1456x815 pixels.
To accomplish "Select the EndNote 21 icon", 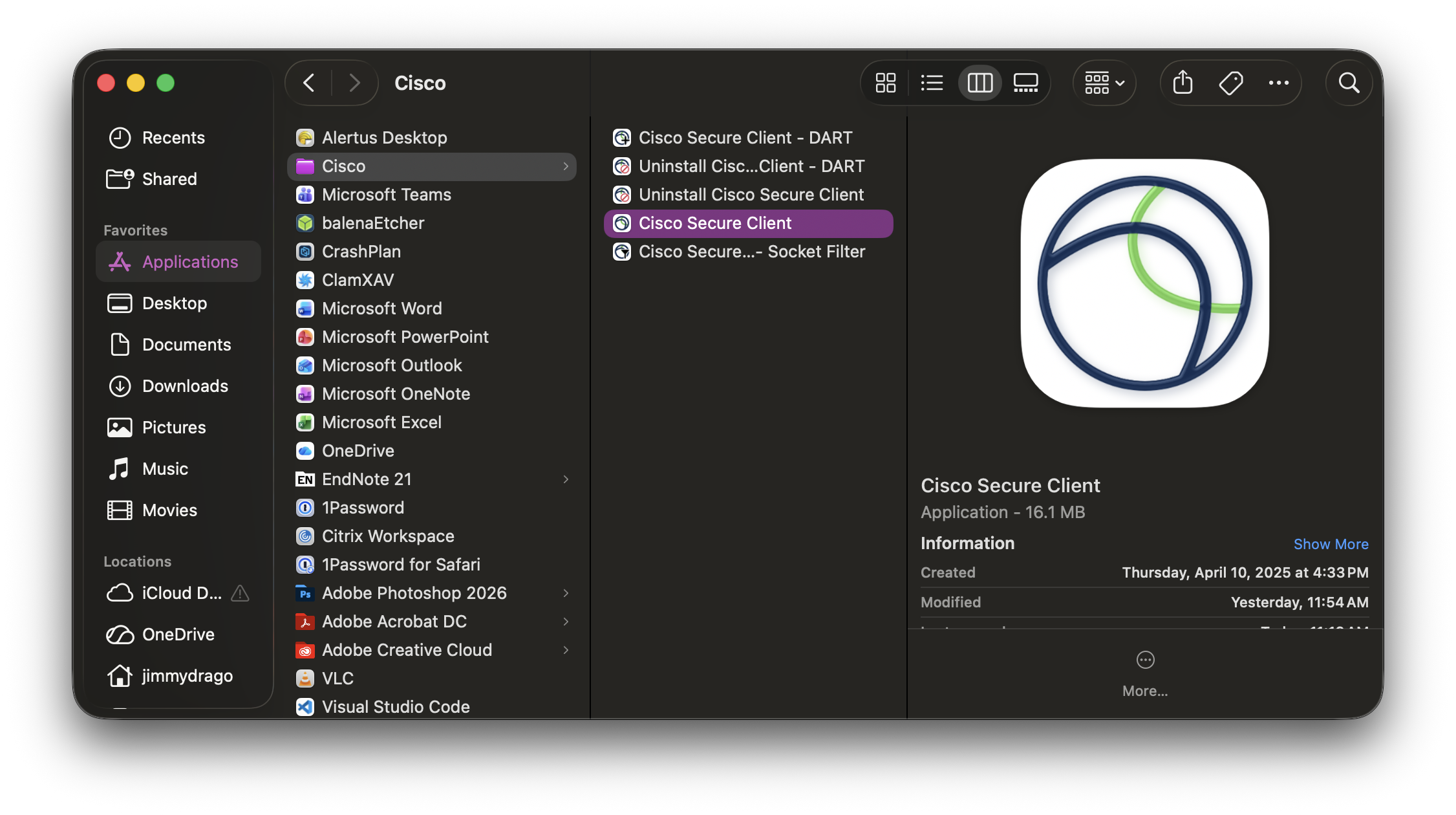I will (305, 479).
